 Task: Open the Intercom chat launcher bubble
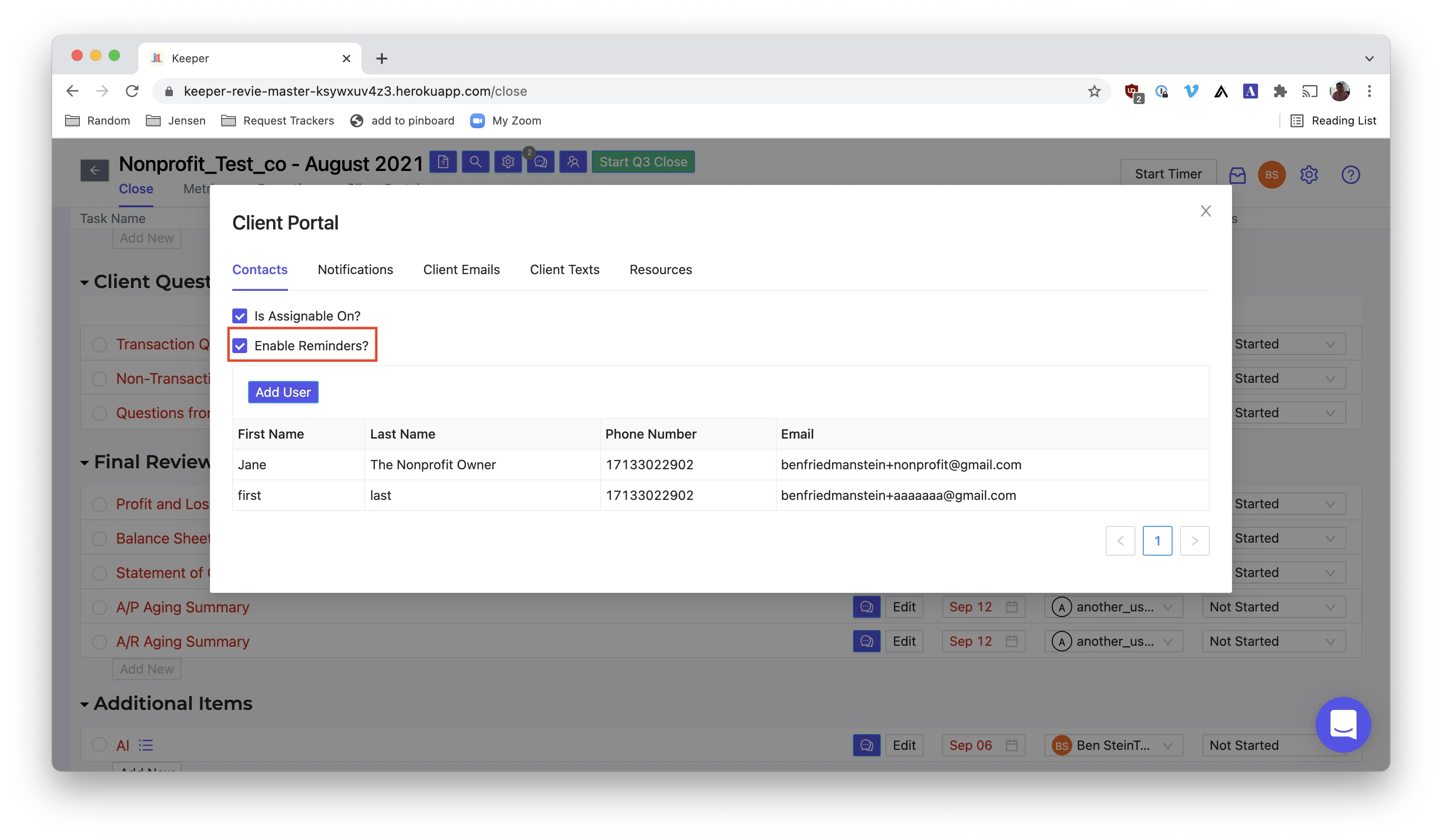1343,724
